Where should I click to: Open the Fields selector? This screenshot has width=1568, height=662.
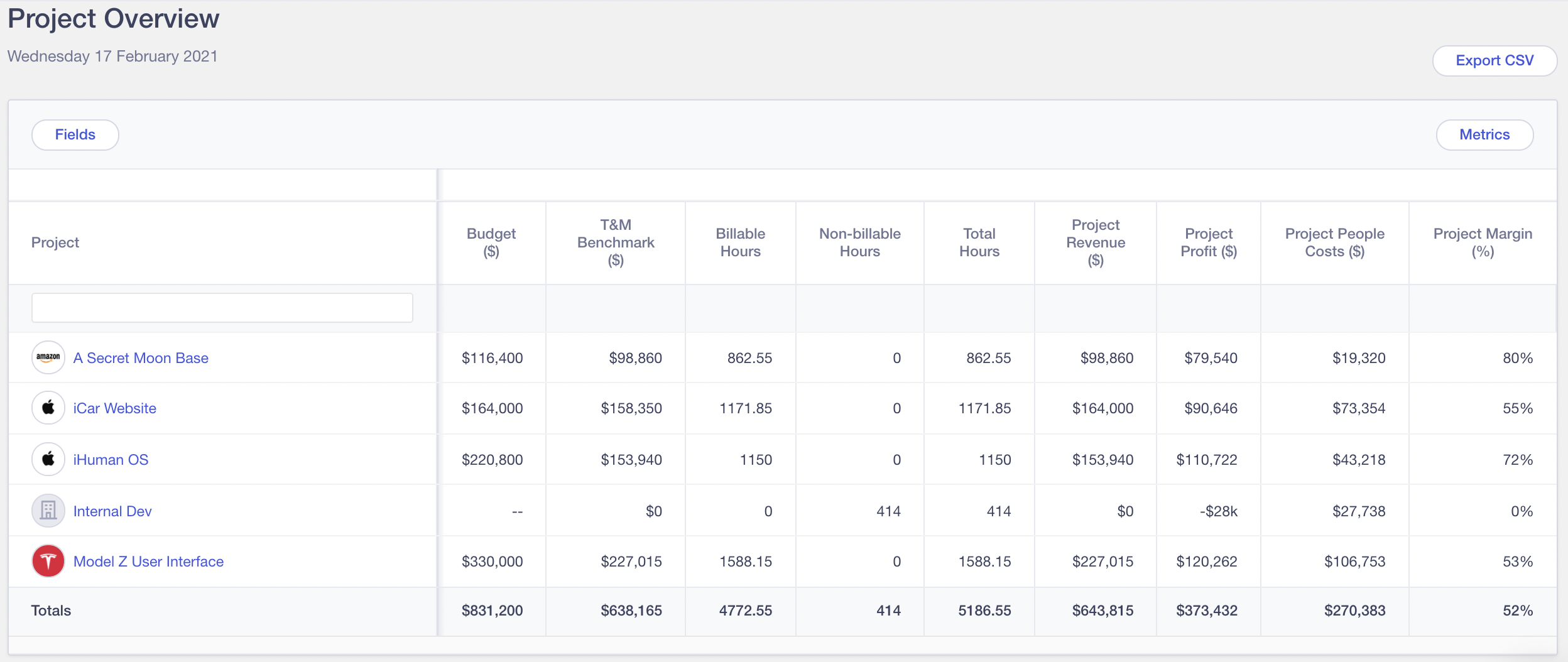(75, 134)
